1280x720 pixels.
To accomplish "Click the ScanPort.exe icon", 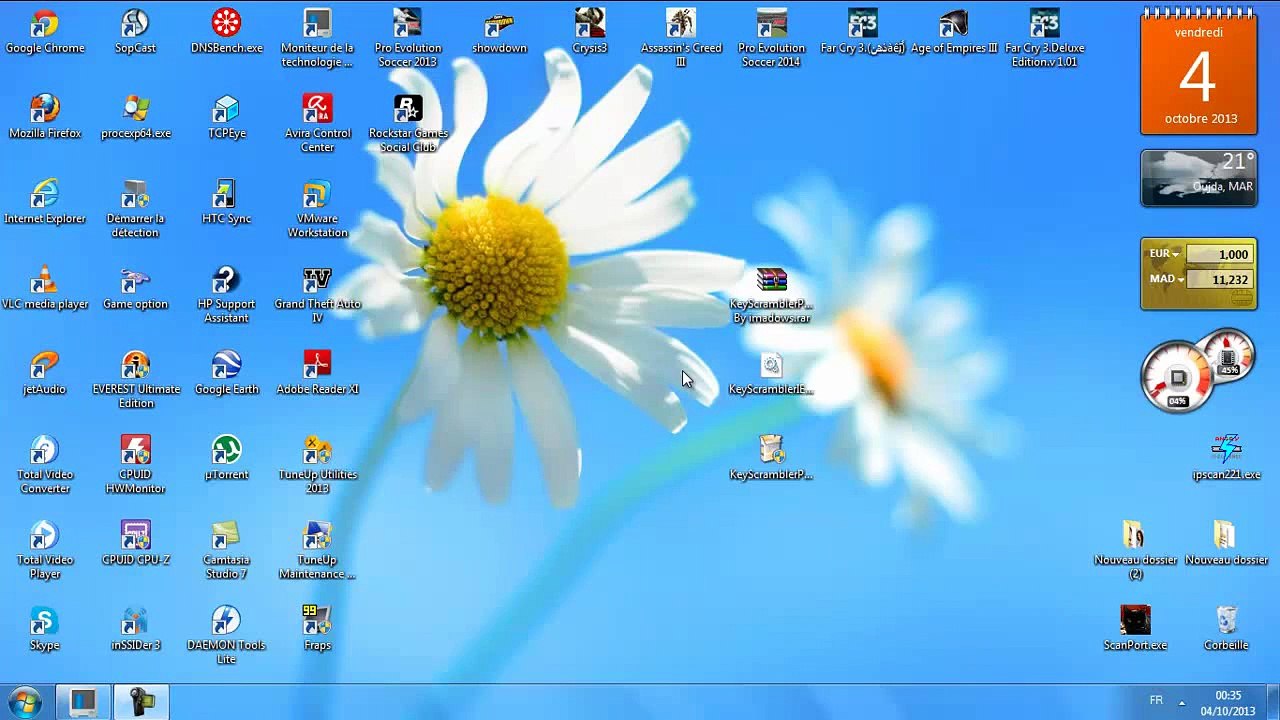I will (x=1135, y=628).
